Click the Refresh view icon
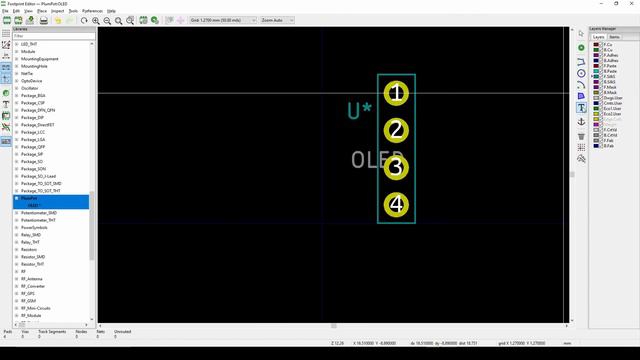 84,20
